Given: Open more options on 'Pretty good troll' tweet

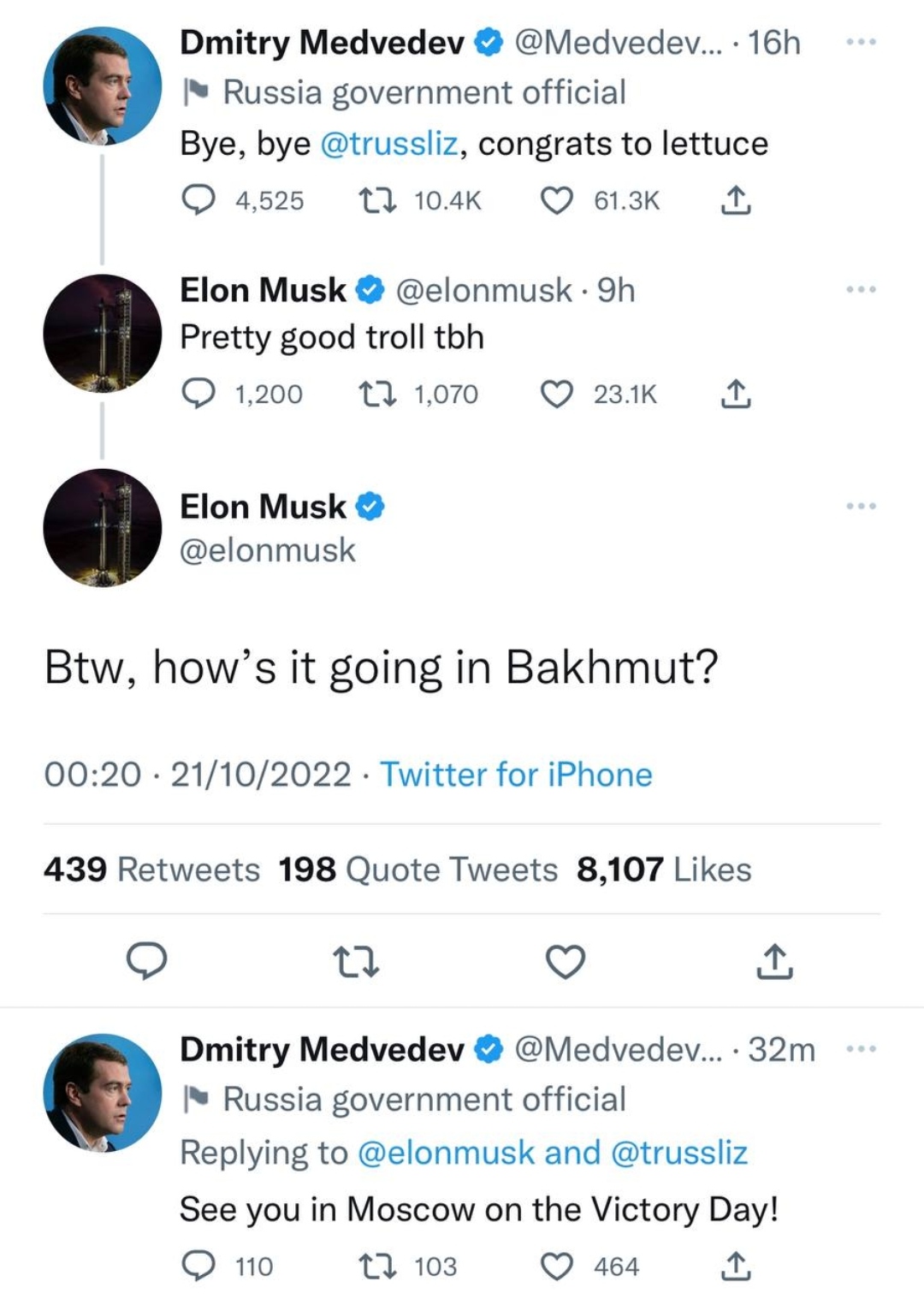Looking at the screenshot, I should coord(861,289).
